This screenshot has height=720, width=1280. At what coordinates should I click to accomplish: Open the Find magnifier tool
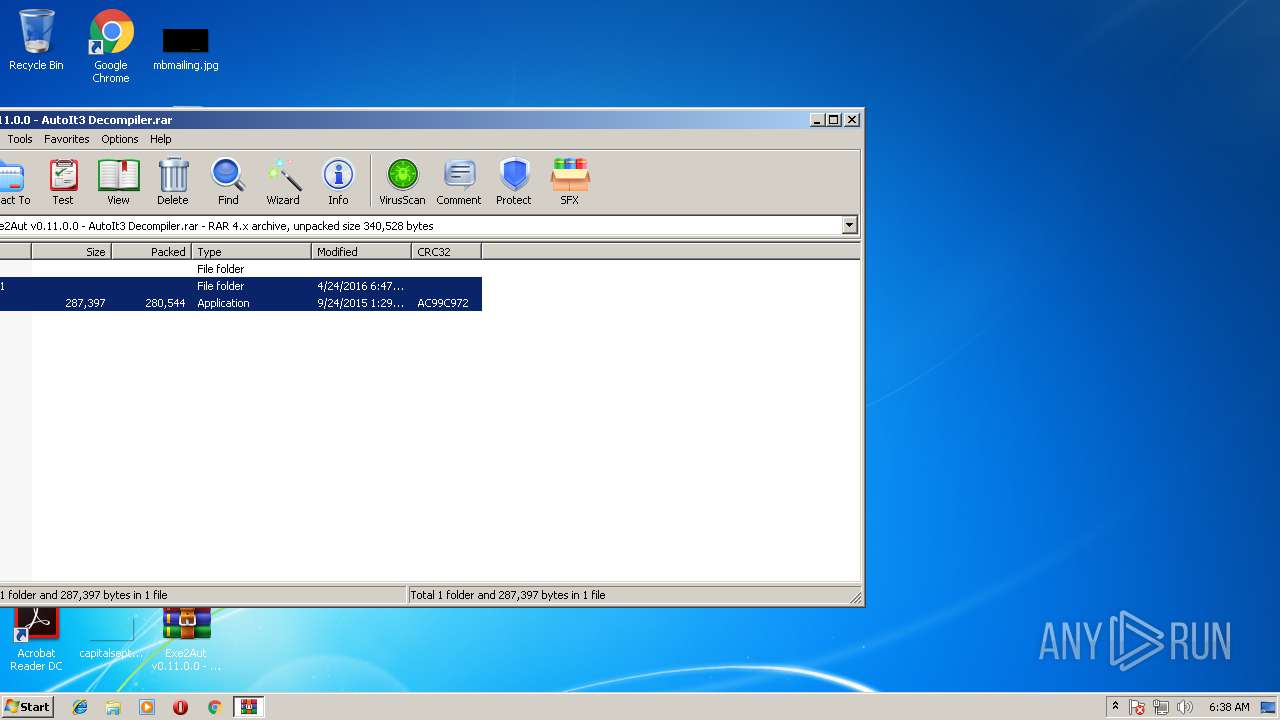[x=228, y=181]
